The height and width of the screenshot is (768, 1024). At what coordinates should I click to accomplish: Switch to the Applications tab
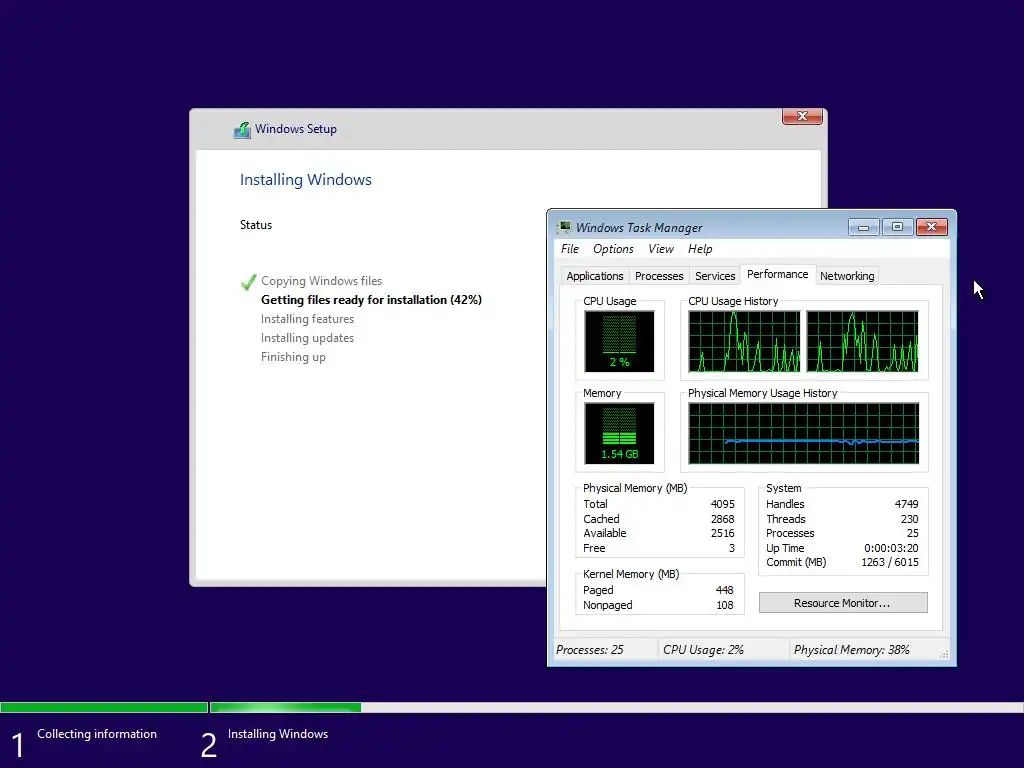[595, 276]
